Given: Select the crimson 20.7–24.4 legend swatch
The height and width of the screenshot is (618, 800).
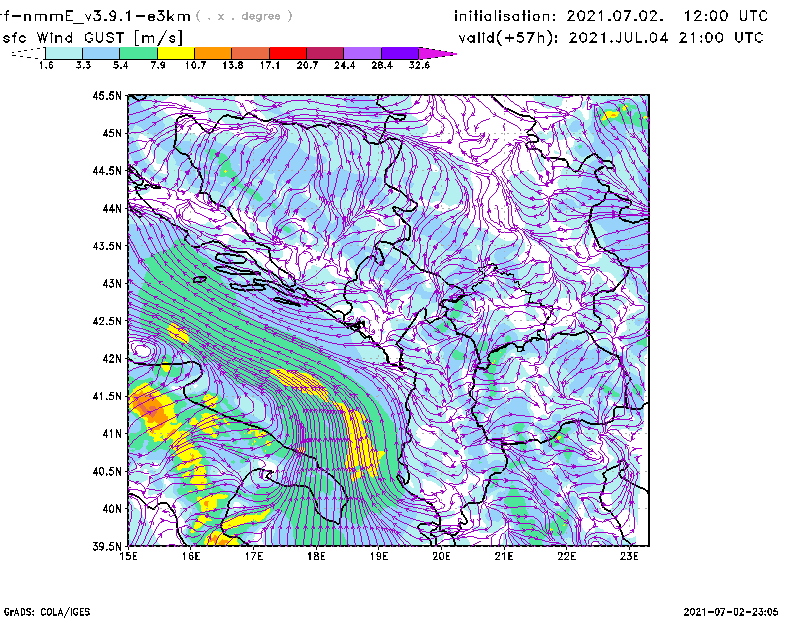Looking at the screenshot, I should pos(325,53).
